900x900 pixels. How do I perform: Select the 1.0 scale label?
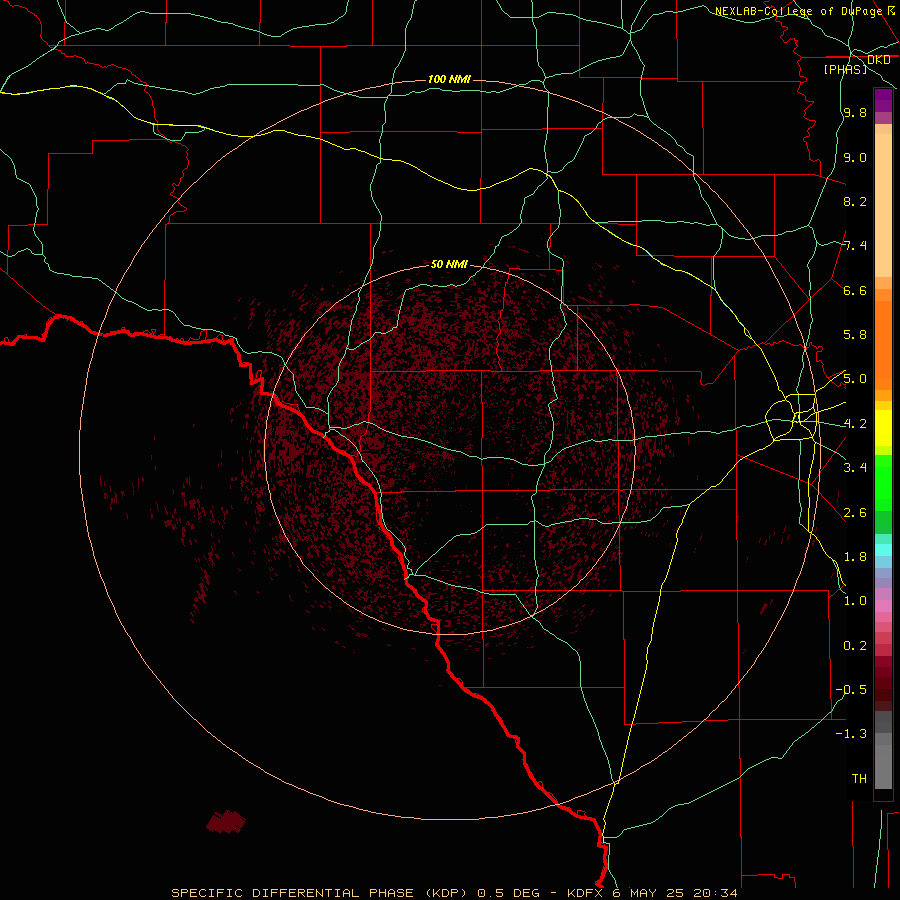pyautogui.click(x=855, y=601)
